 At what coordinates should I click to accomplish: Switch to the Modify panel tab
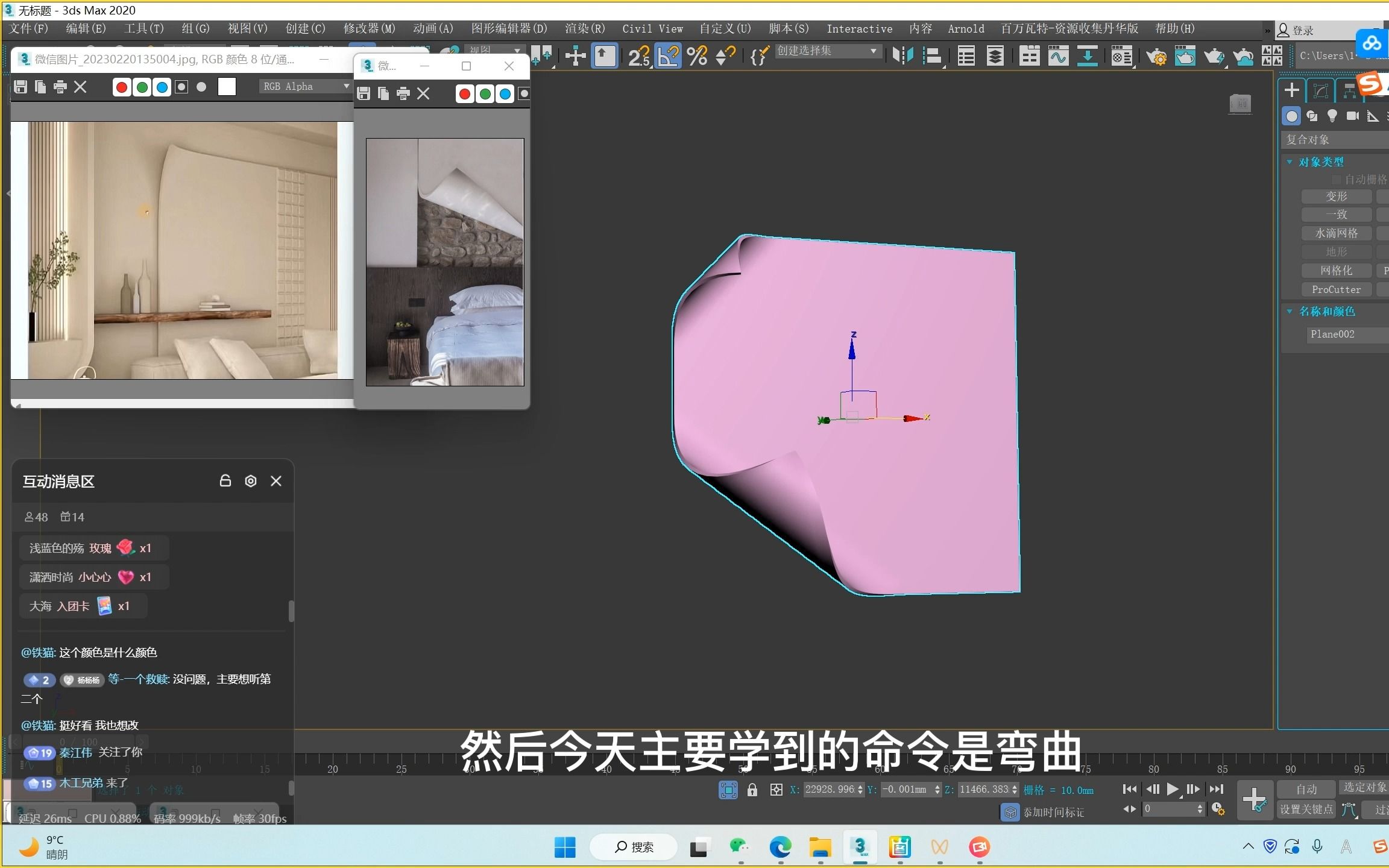[x=1320, y=90]
